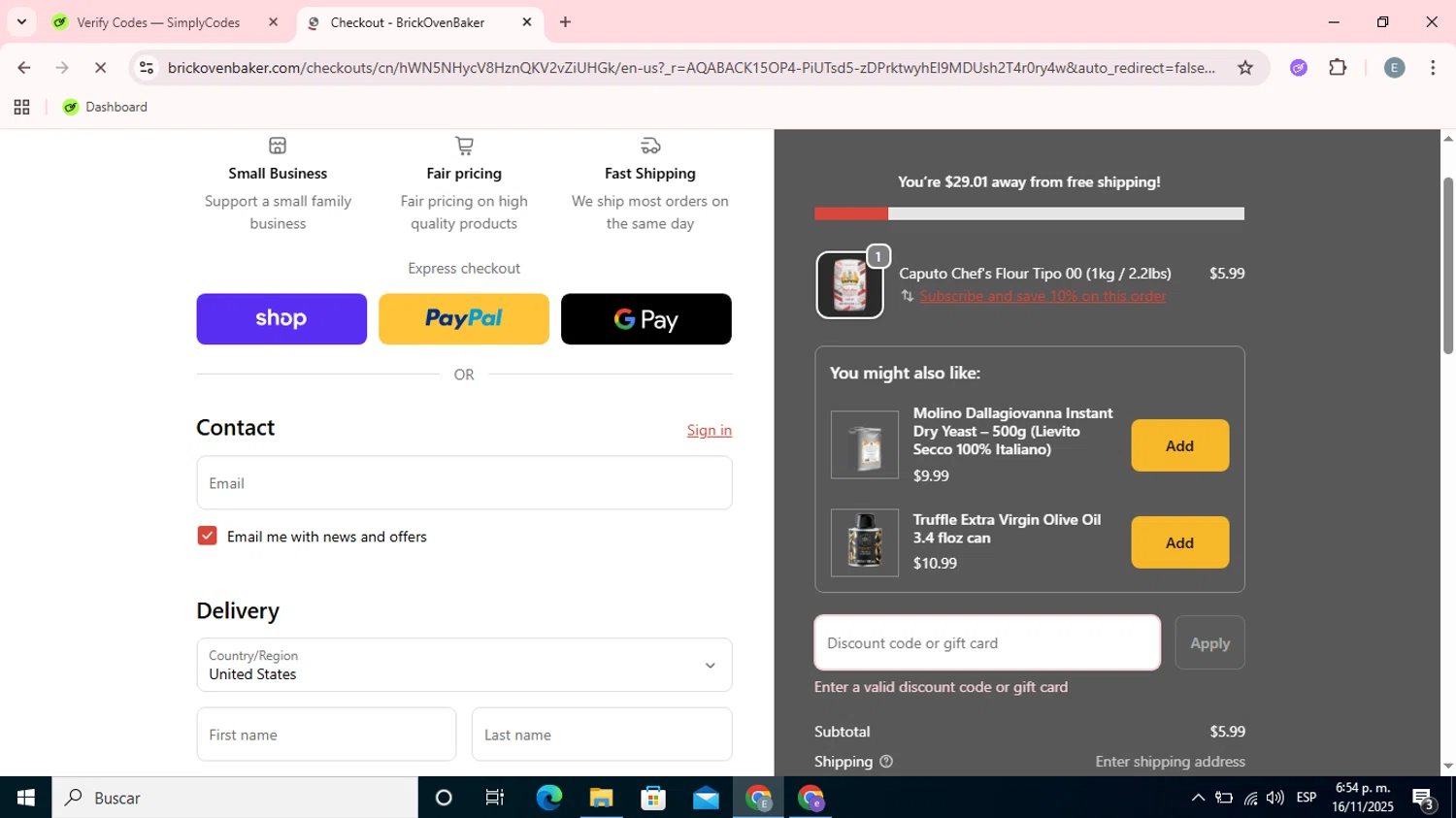Open the Dashboard bookmark
1456x818 pixels.
pos(105,107)
